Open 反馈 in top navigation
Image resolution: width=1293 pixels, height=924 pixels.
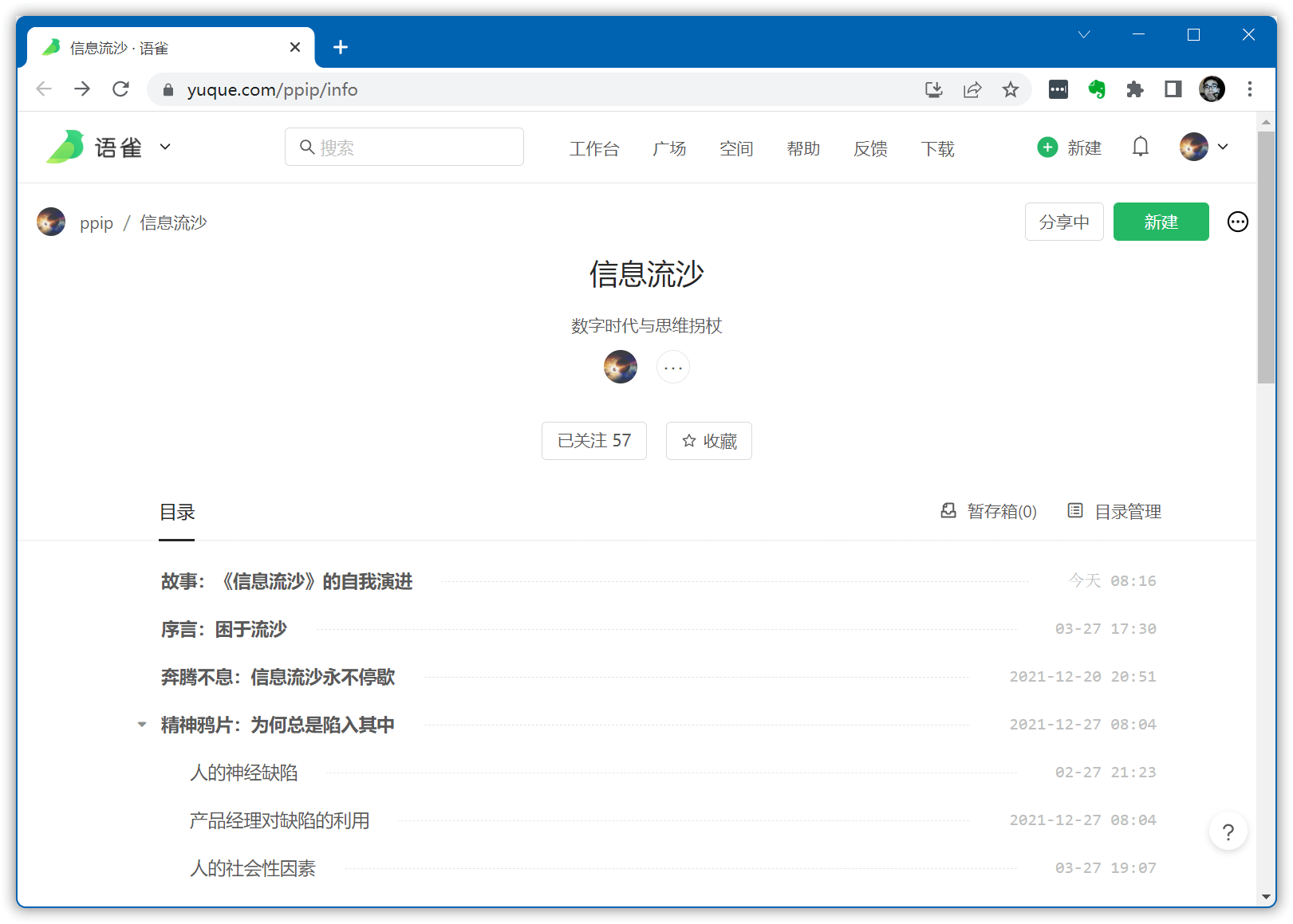click(x=870, y=148)
